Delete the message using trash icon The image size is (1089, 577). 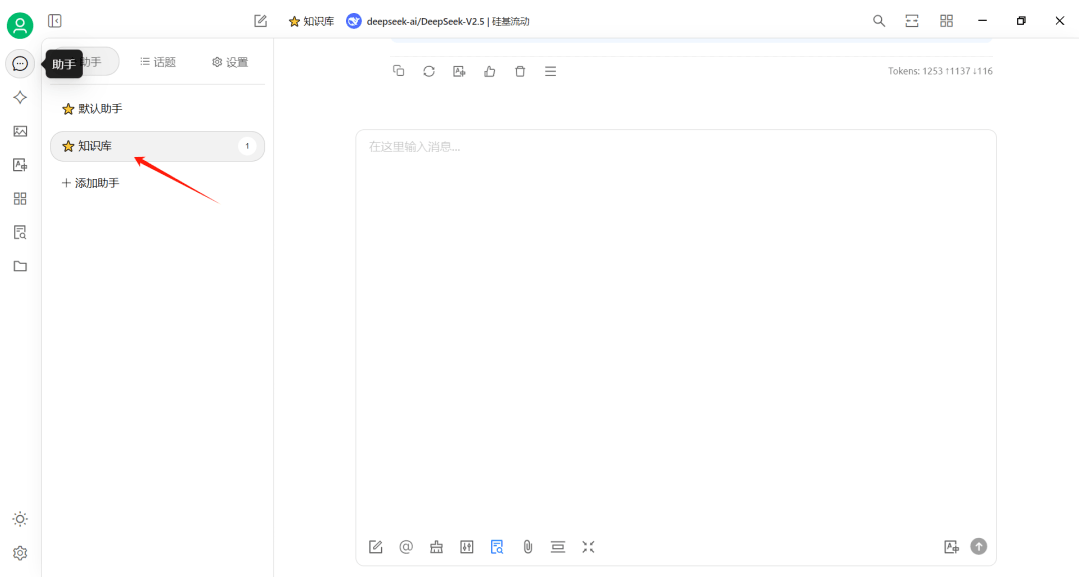520,71
